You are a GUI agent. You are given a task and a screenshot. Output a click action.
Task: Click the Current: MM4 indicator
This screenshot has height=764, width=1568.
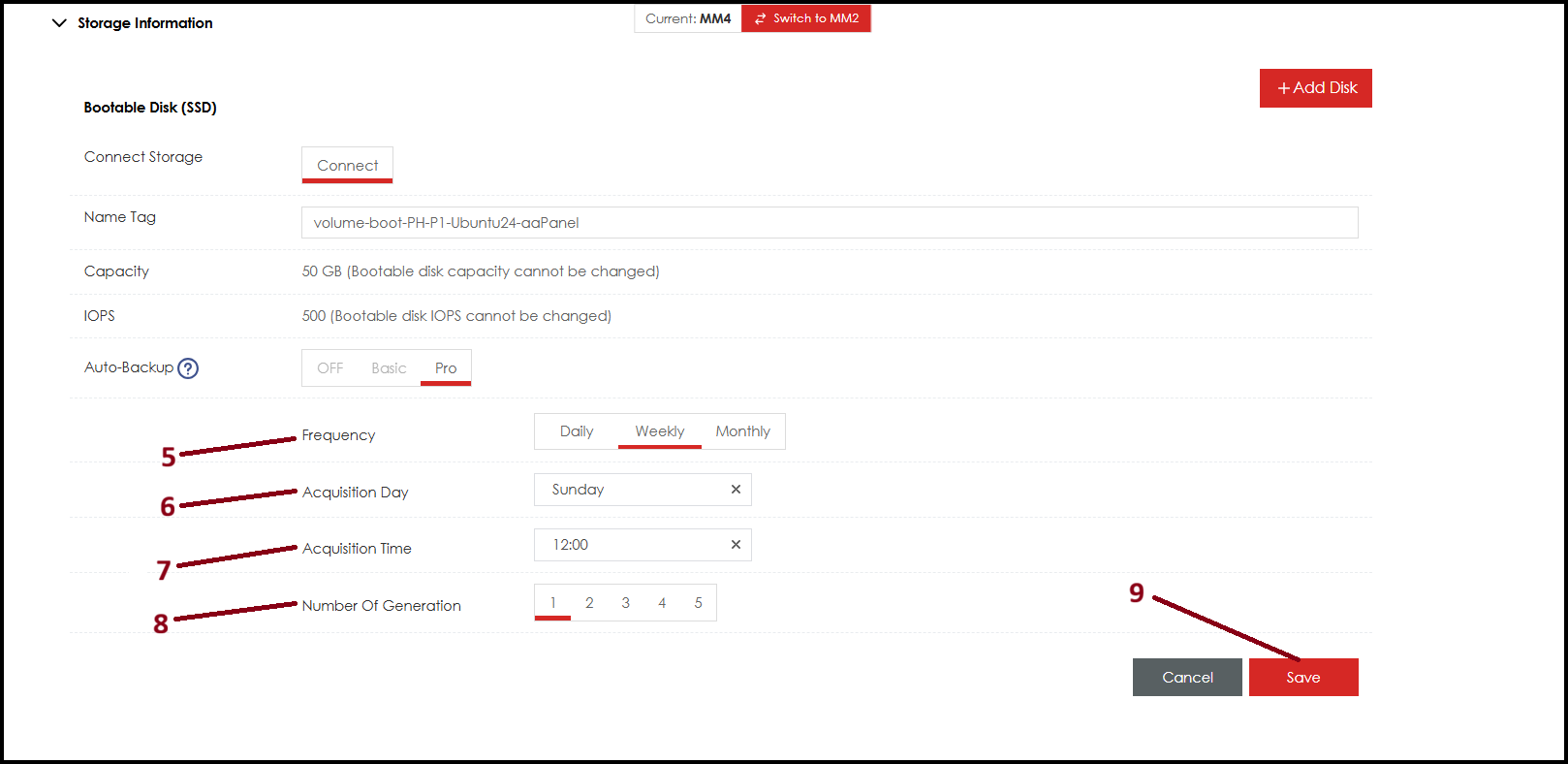click(x=688, y=18)
